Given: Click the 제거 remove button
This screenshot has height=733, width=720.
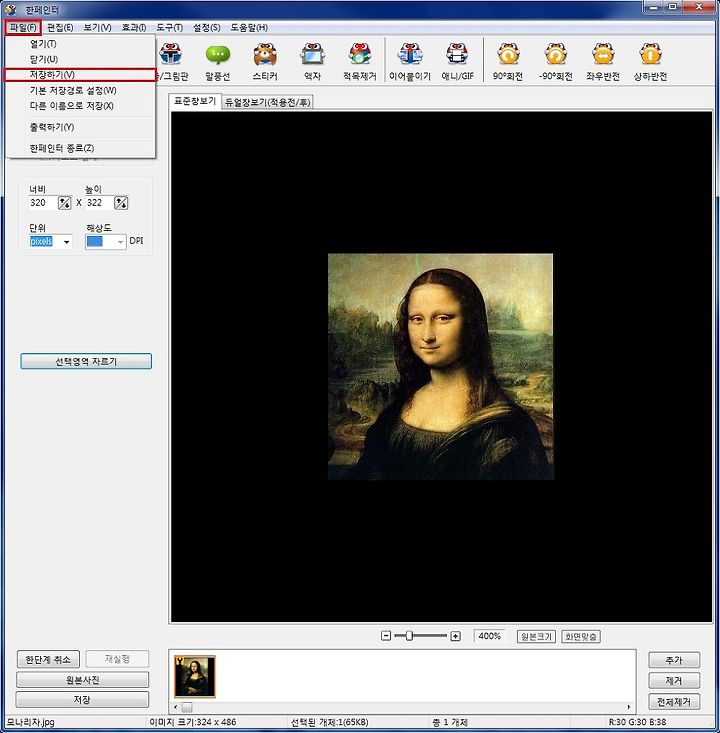Looking at the screenshot, I should 674,681.
